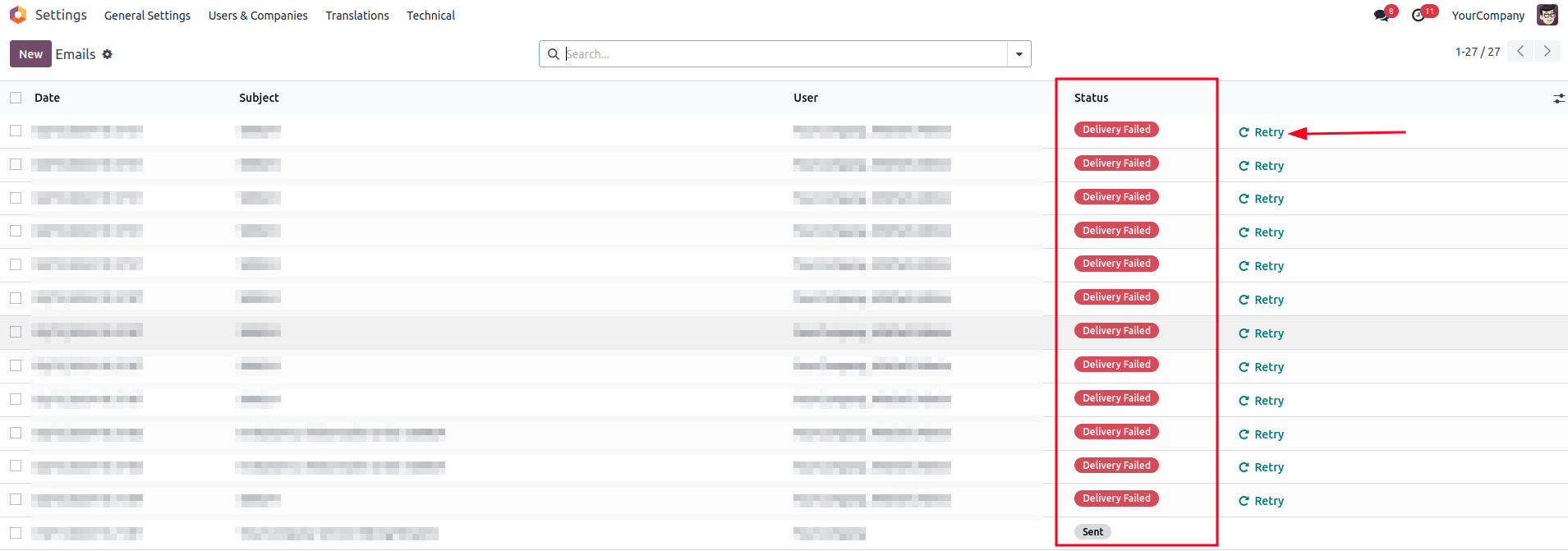Toggle the select-all header checkbox
The image size is (1568, 551).
click(16, 98)
